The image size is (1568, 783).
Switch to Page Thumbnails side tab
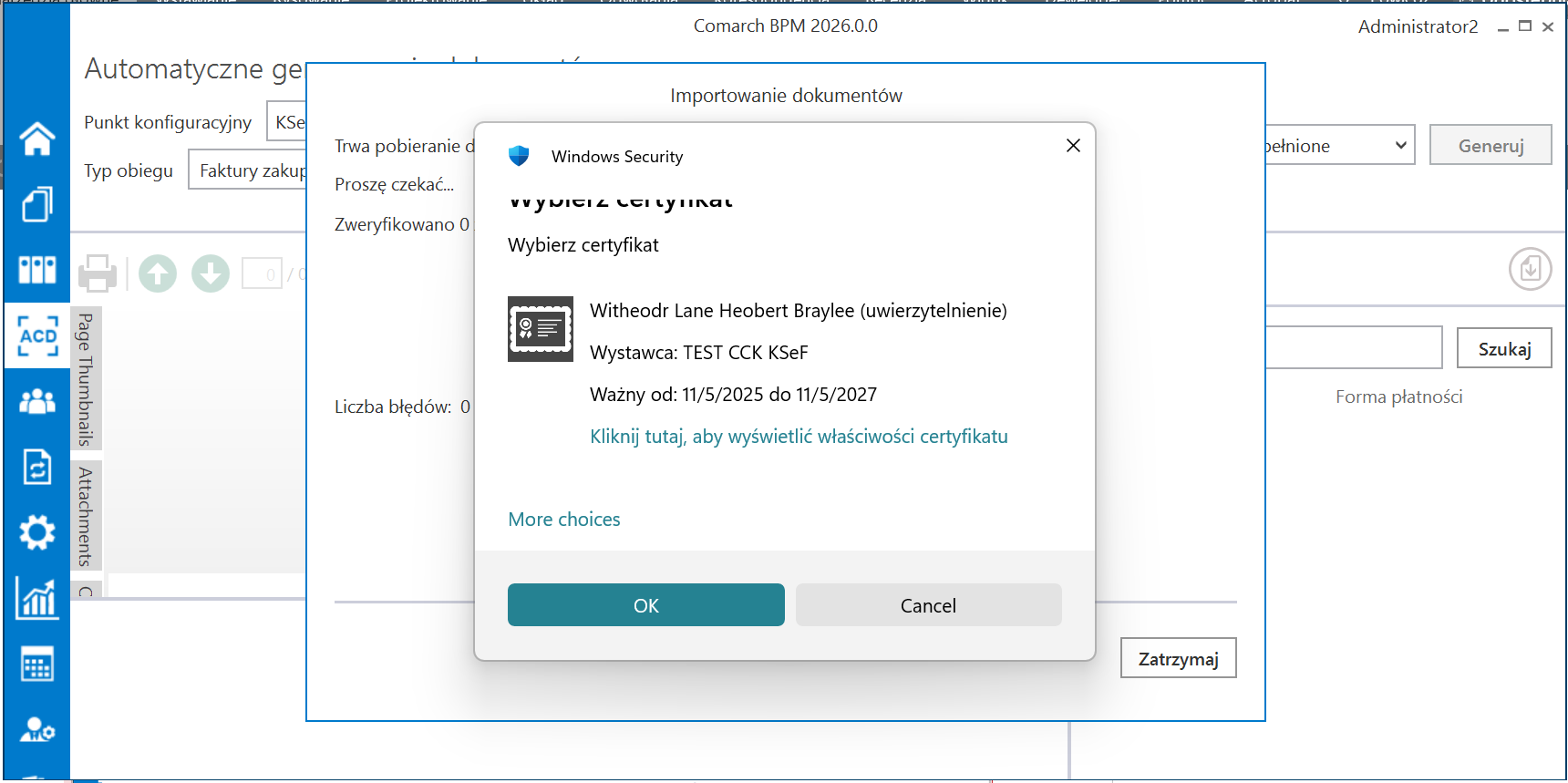point(86,379)
